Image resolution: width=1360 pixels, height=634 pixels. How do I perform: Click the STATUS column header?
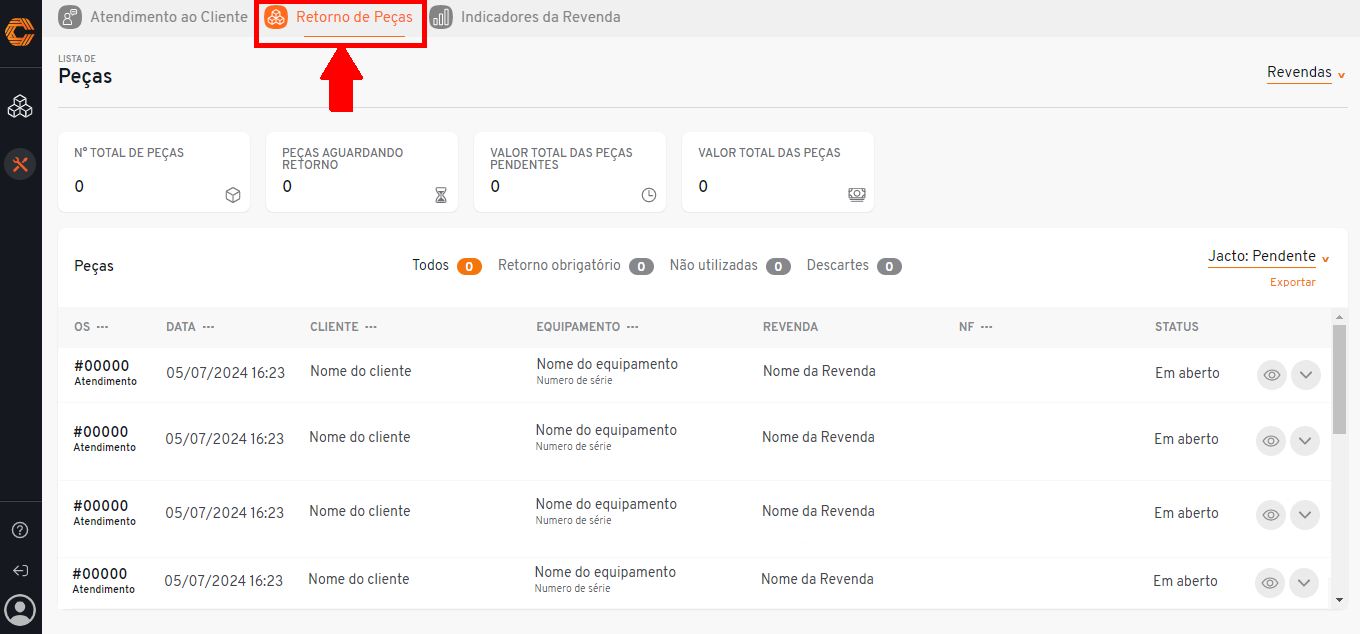pyautogui.click(x=1177, y=327)
